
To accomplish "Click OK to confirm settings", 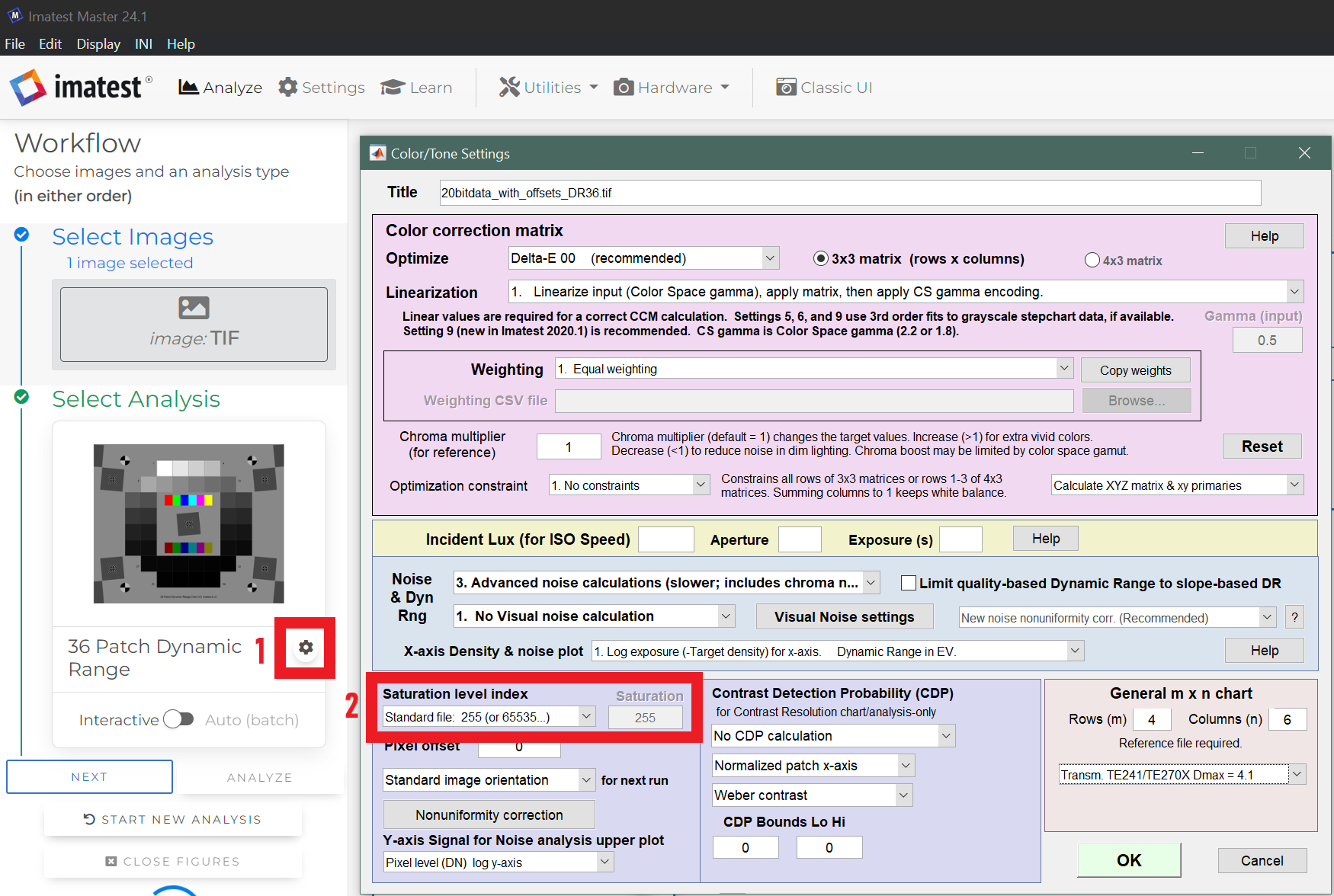I will pyautogui.click(x=1129, y=861).
